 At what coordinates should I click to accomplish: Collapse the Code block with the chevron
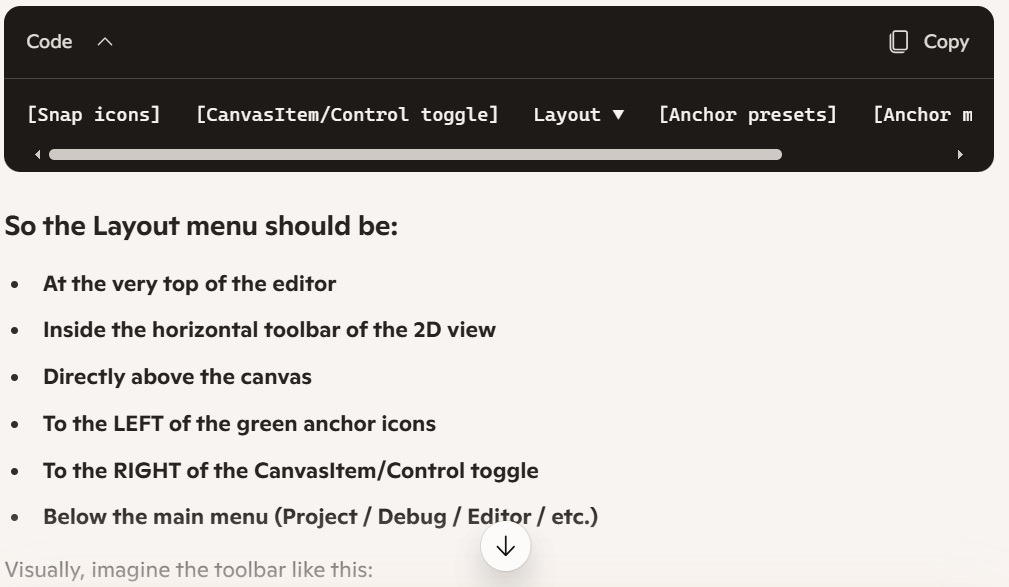pos(105,42)
